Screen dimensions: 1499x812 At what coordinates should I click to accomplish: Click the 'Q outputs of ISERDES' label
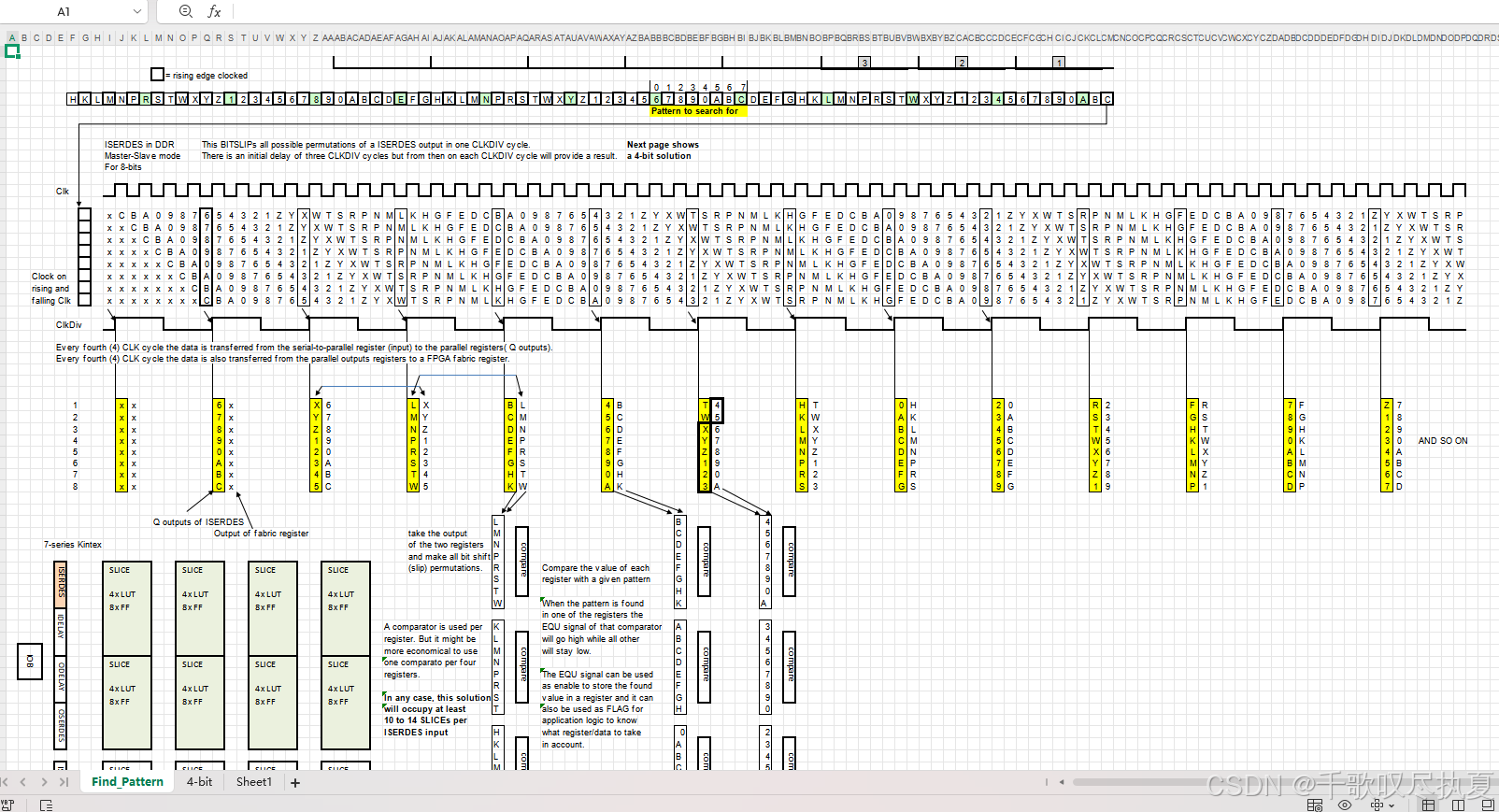point(198,522)
